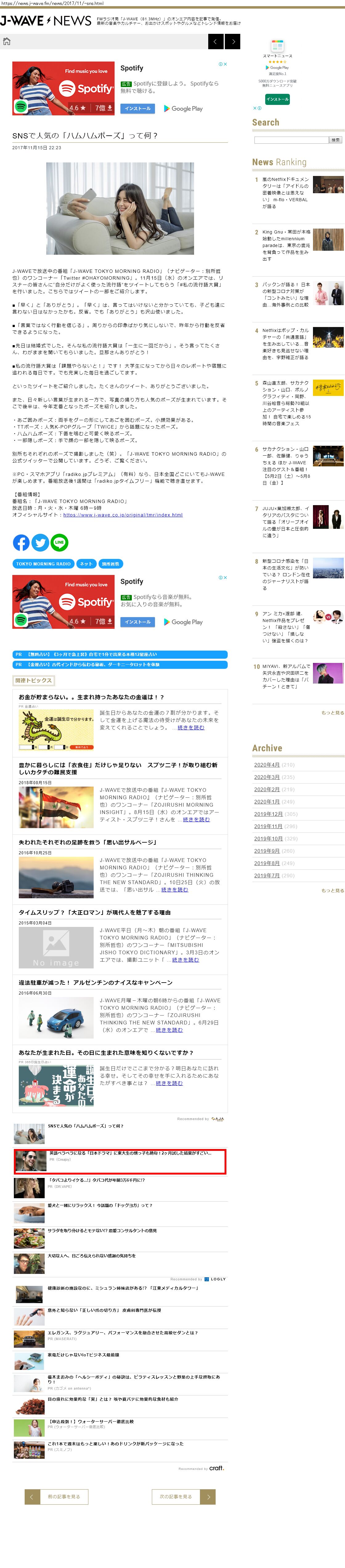Share article on Facebook
The width and height of the screenshot is (345, 1568).
[x=21, y=542]
